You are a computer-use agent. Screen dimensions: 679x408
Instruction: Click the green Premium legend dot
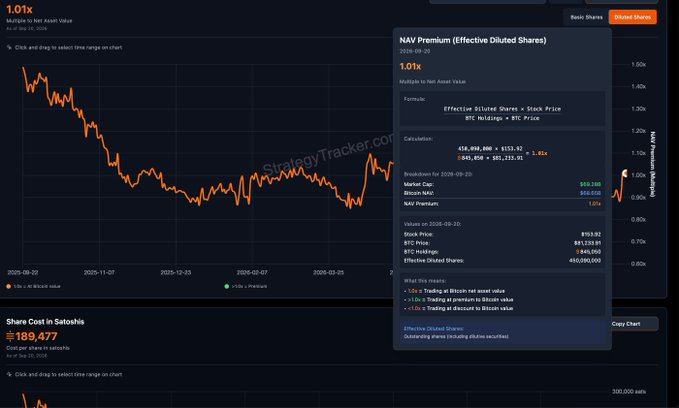(x=226, y=286)
